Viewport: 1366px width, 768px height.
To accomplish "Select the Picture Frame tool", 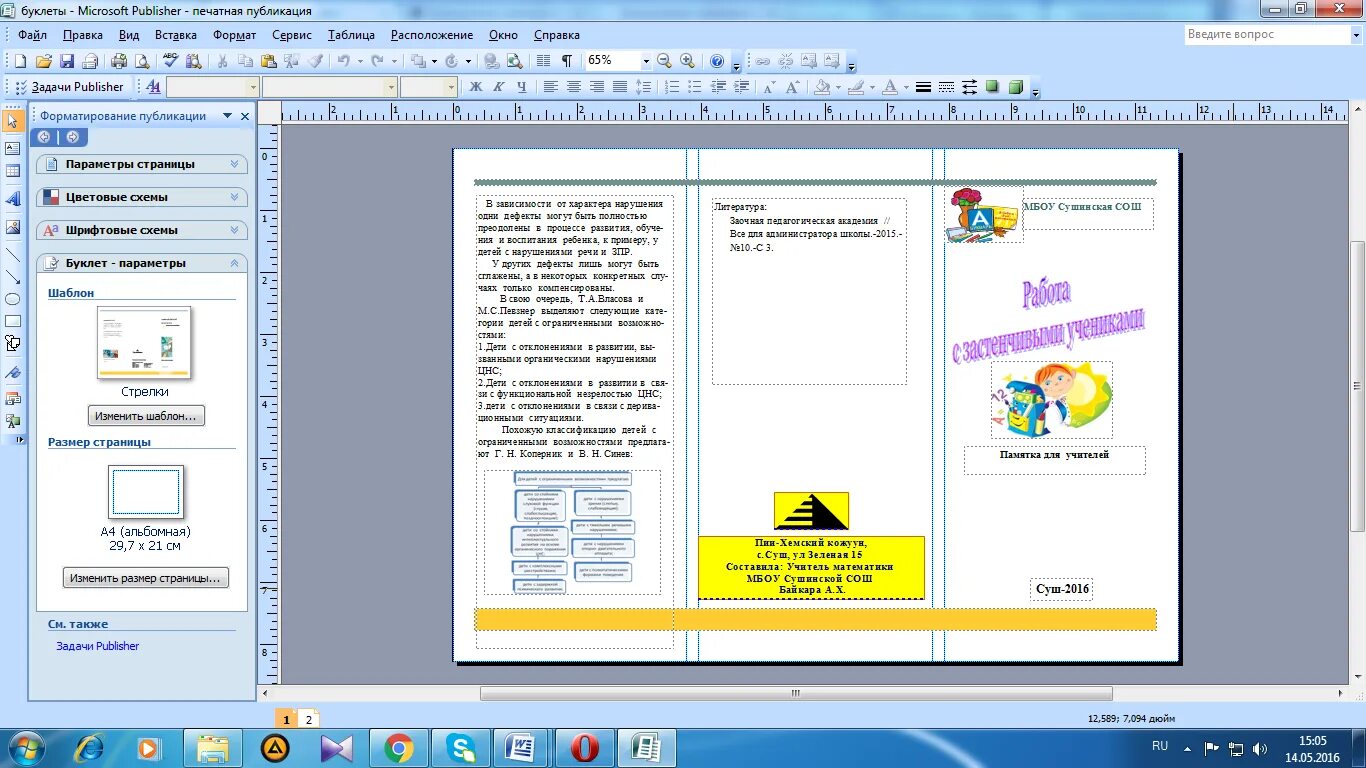I will pos(13,227).
